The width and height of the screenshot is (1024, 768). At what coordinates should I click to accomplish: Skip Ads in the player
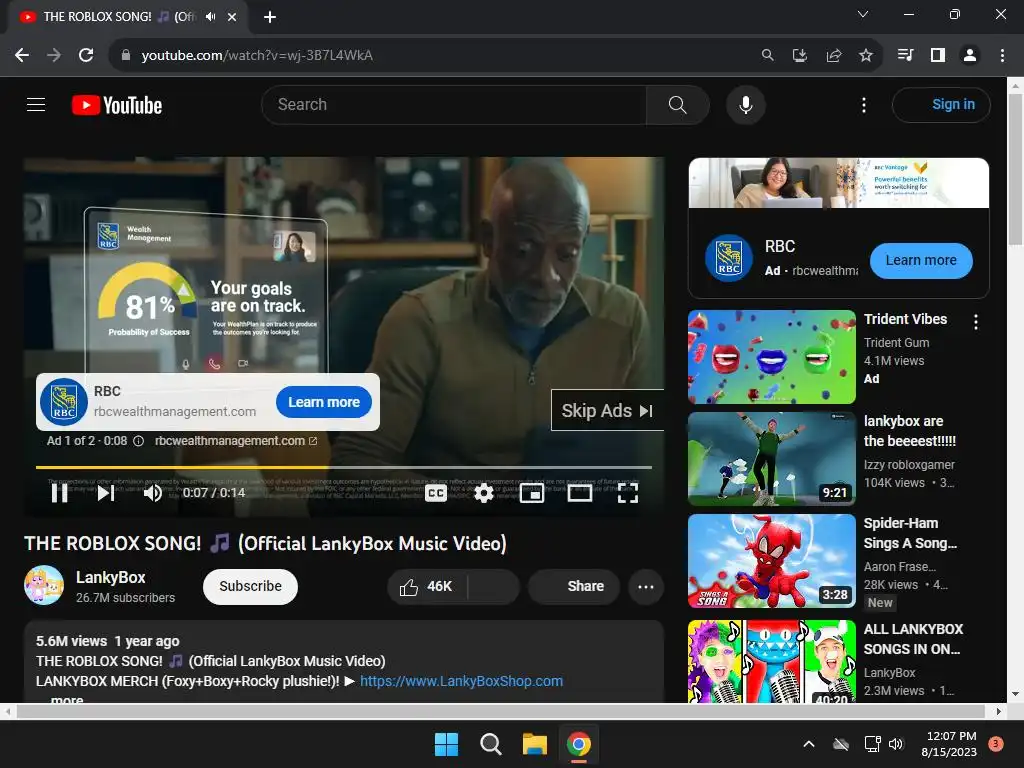(x=607, y=410)
